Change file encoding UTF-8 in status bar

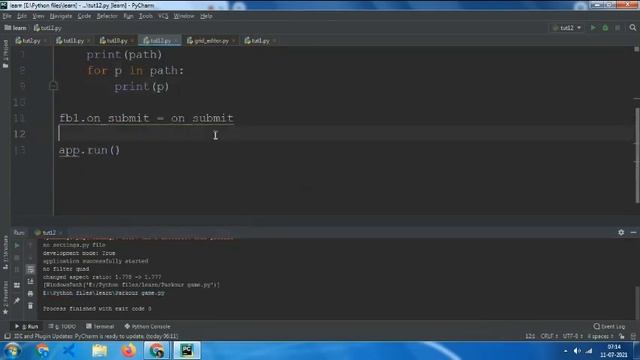(572, 336)
